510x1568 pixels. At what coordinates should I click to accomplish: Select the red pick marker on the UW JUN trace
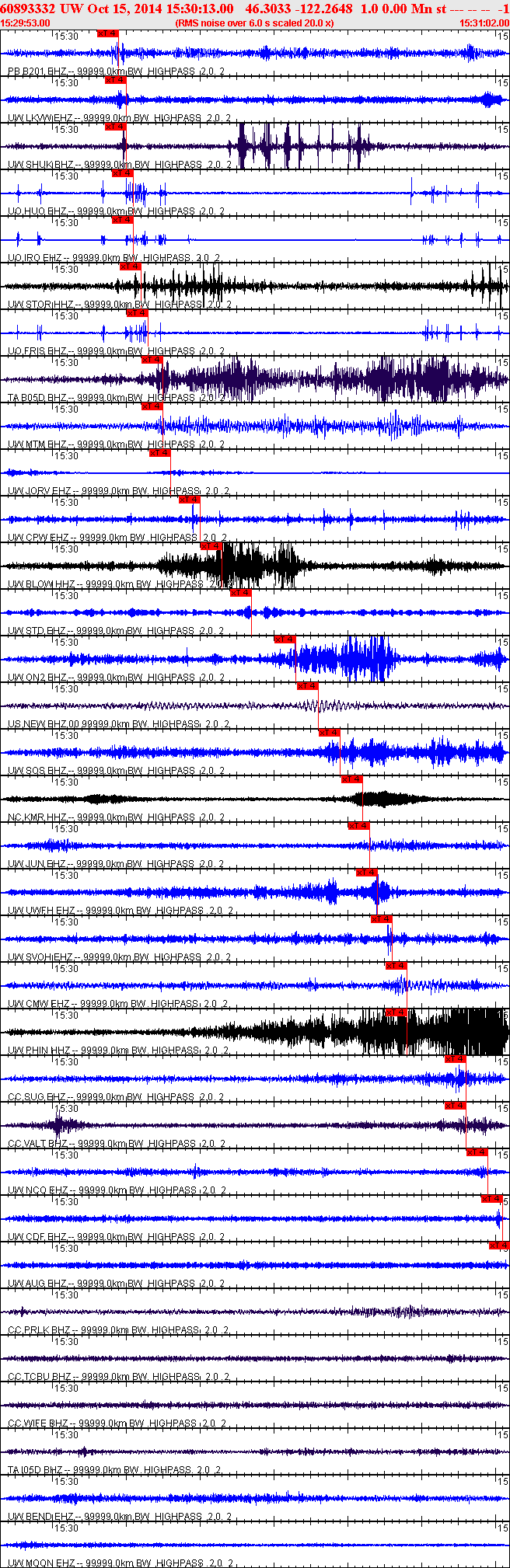(358, 826)
